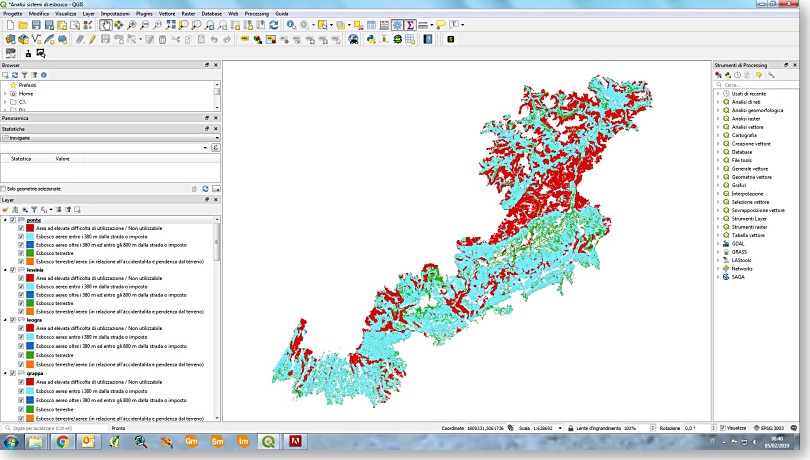
Task: Open new empty project icon
Action: point(9,25)
